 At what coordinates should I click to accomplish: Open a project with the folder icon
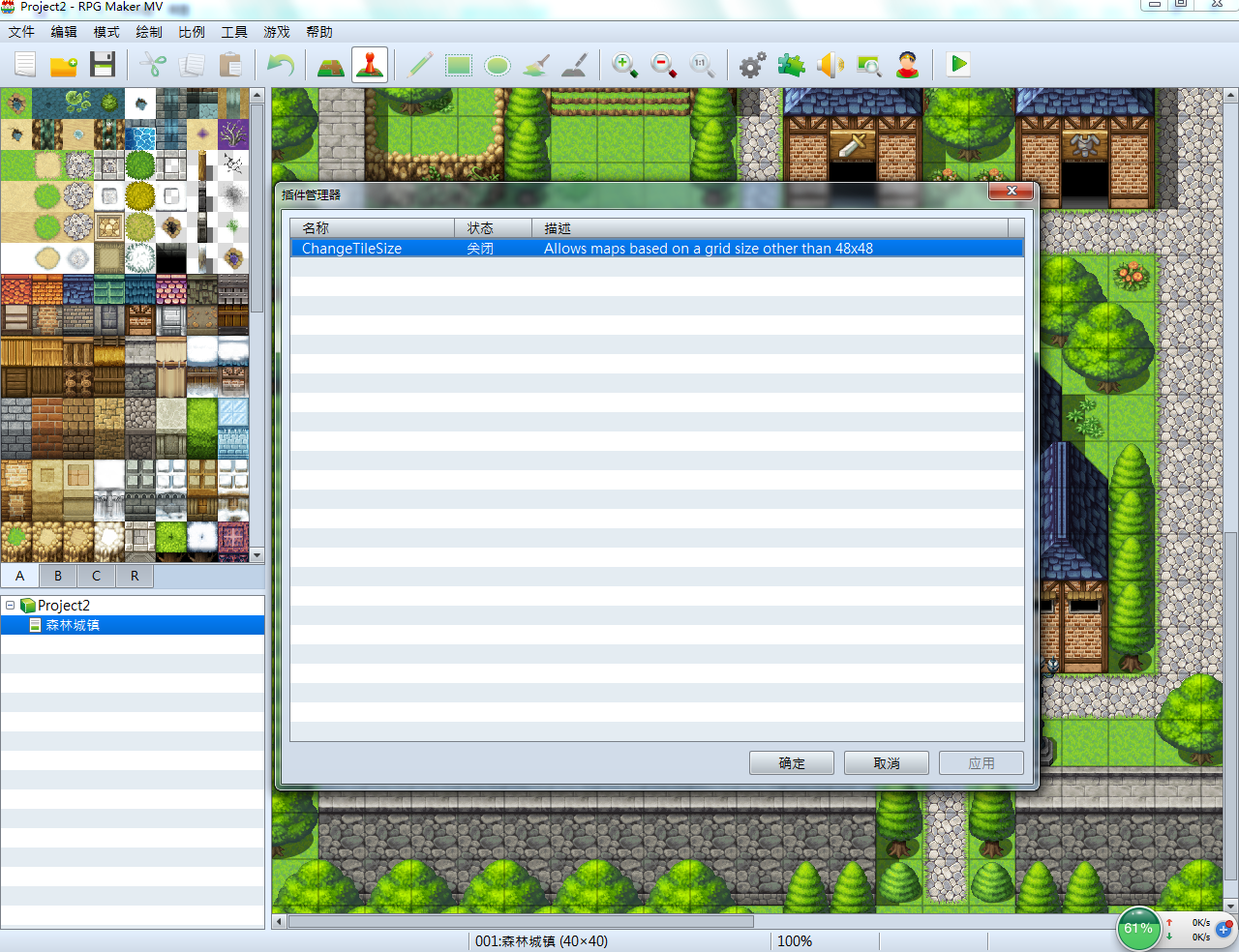point(64,65)
